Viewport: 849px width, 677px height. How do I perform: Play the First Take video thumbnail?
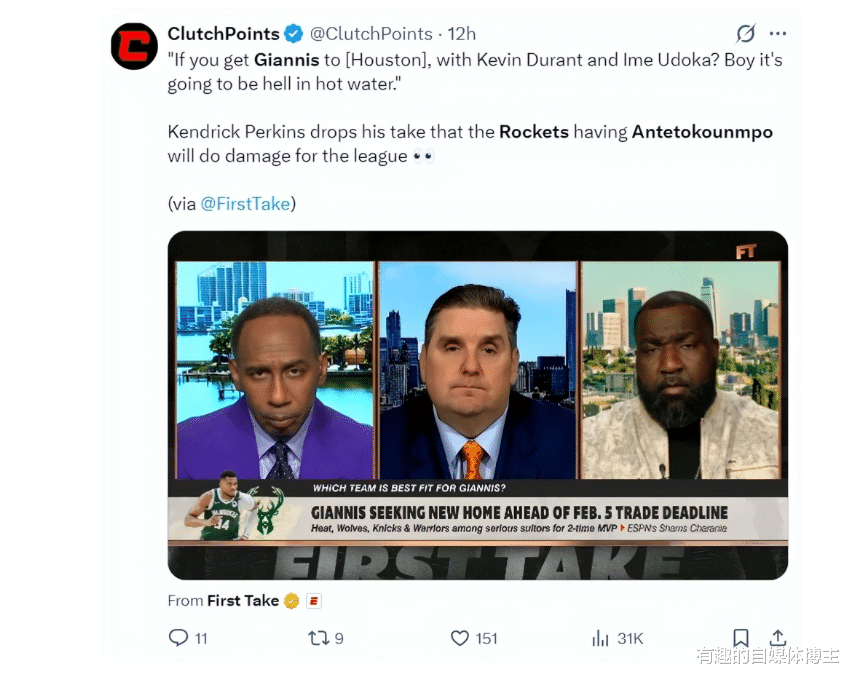478,405
